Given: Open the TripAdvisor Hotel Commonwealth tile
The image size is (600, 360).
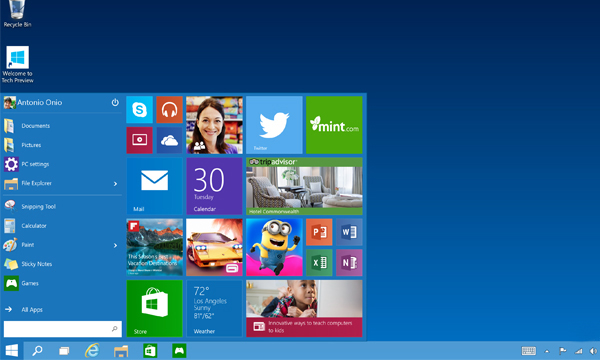Looking at the screenshot, I should tap(304, 186).
